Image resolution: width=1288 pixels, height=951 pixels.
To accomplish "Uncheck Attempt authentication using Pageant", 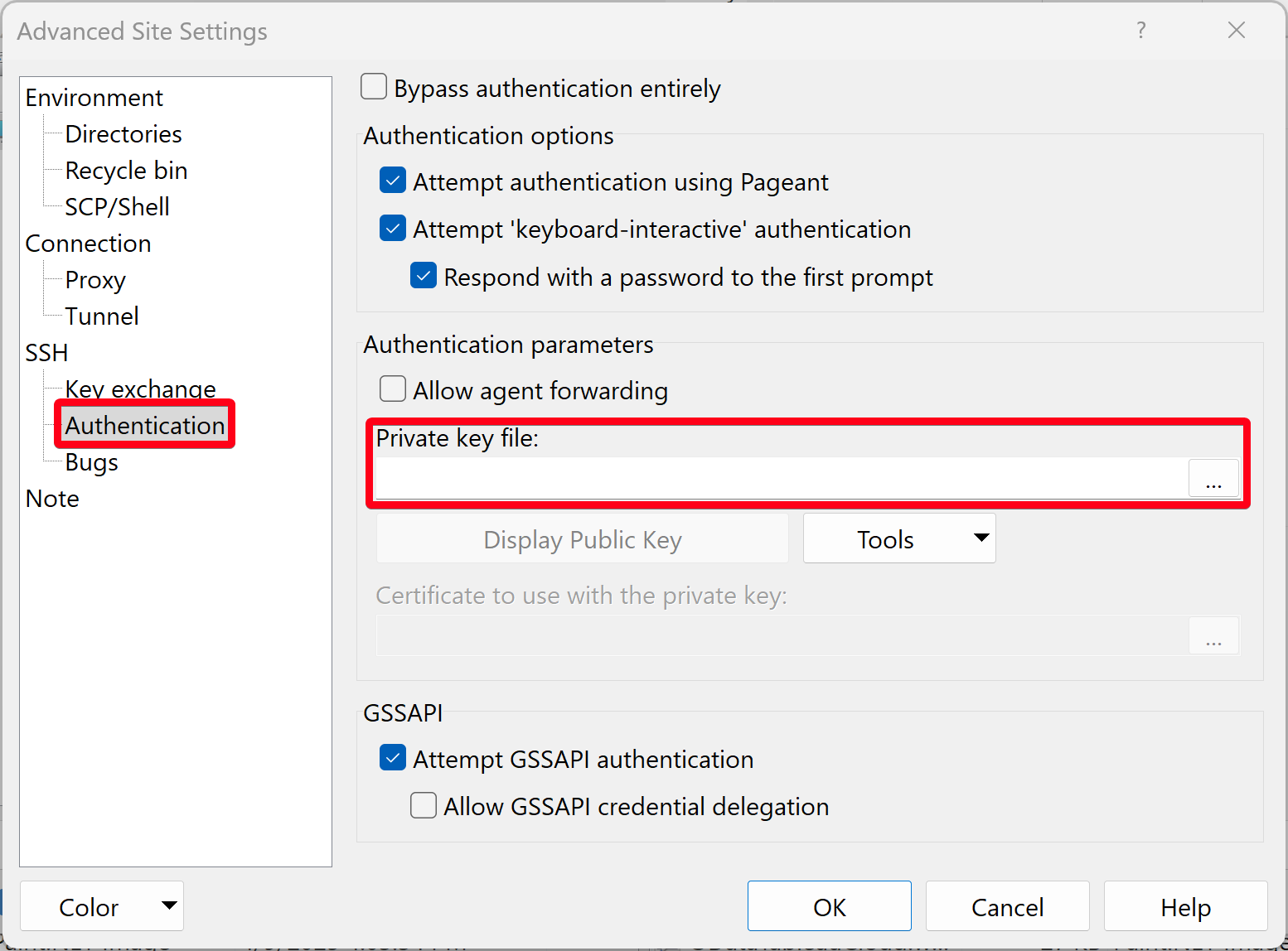I will [x=392, y=180].
